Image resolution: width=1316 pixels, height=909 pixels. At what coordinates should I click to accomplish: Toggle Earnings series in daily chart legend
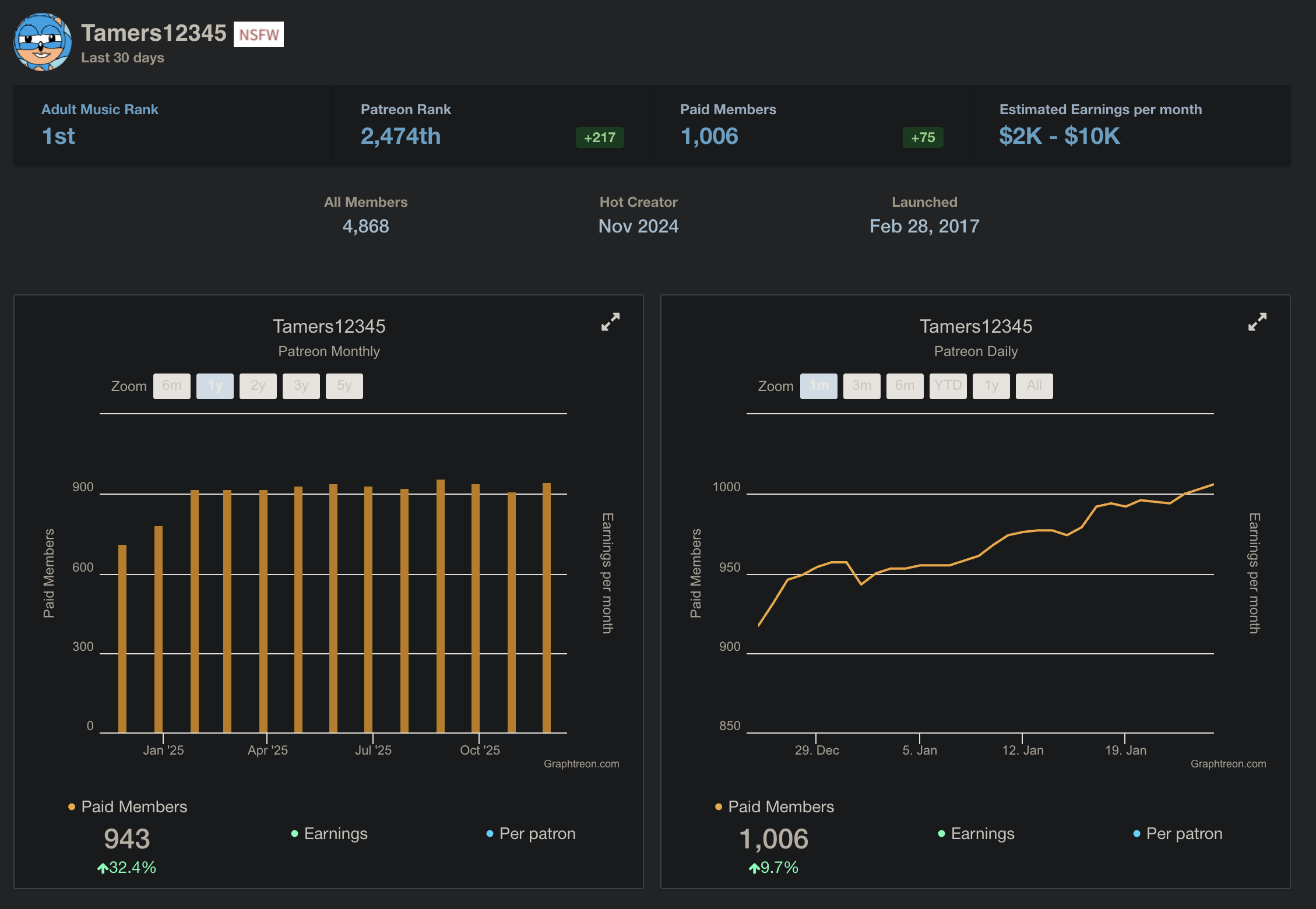click(982, 834)
